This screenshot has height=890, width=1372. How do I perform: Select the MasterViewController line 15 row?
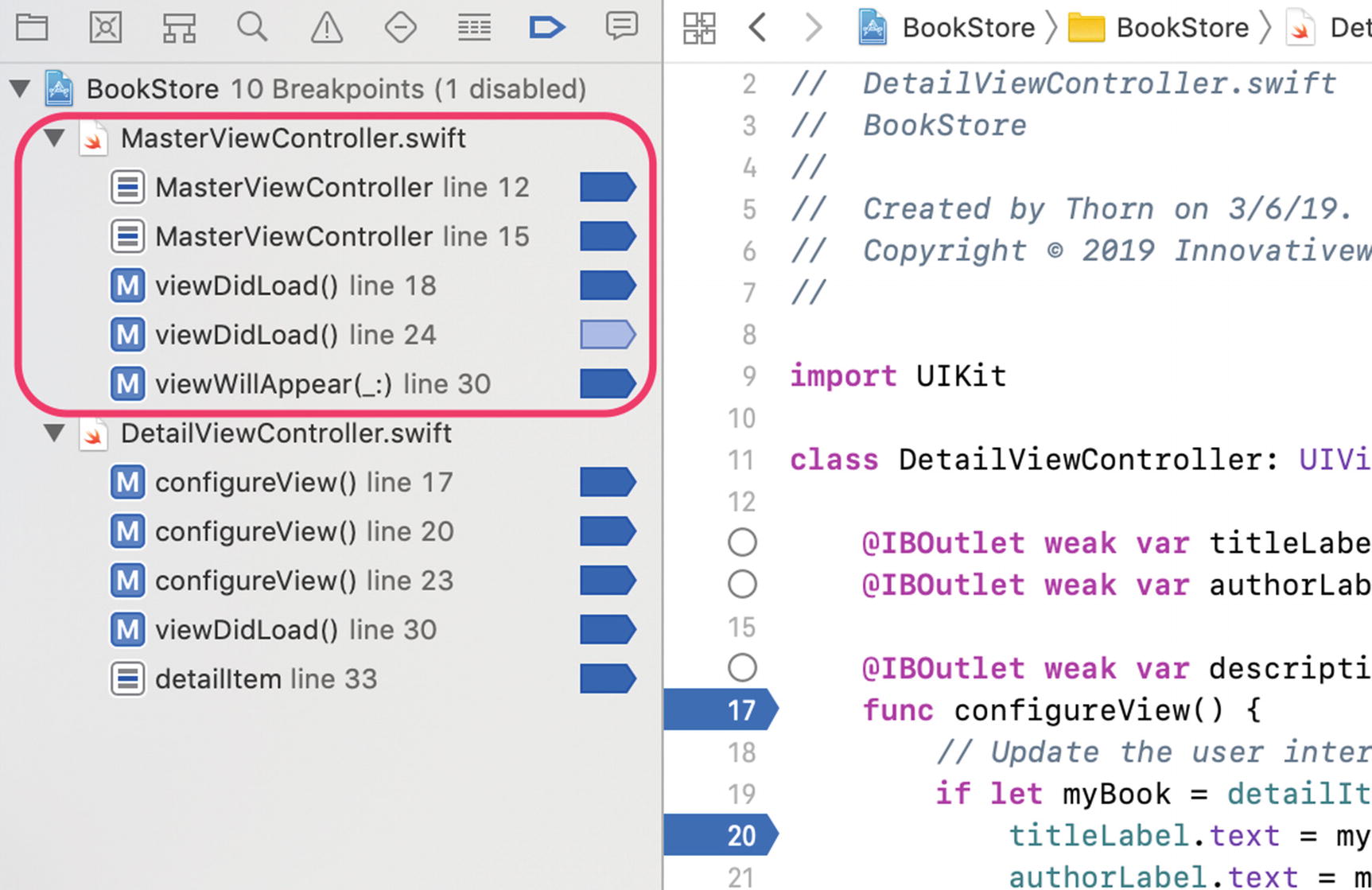(x=331, y=236)
